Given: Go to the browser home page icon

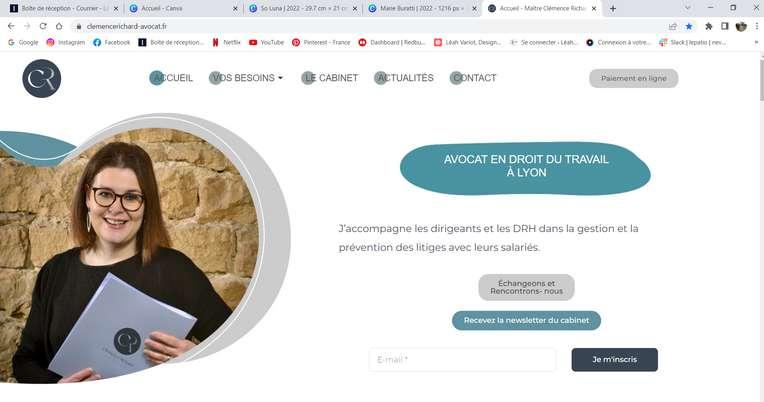Looking at the screenshot, I should click(x=59, y=26).
